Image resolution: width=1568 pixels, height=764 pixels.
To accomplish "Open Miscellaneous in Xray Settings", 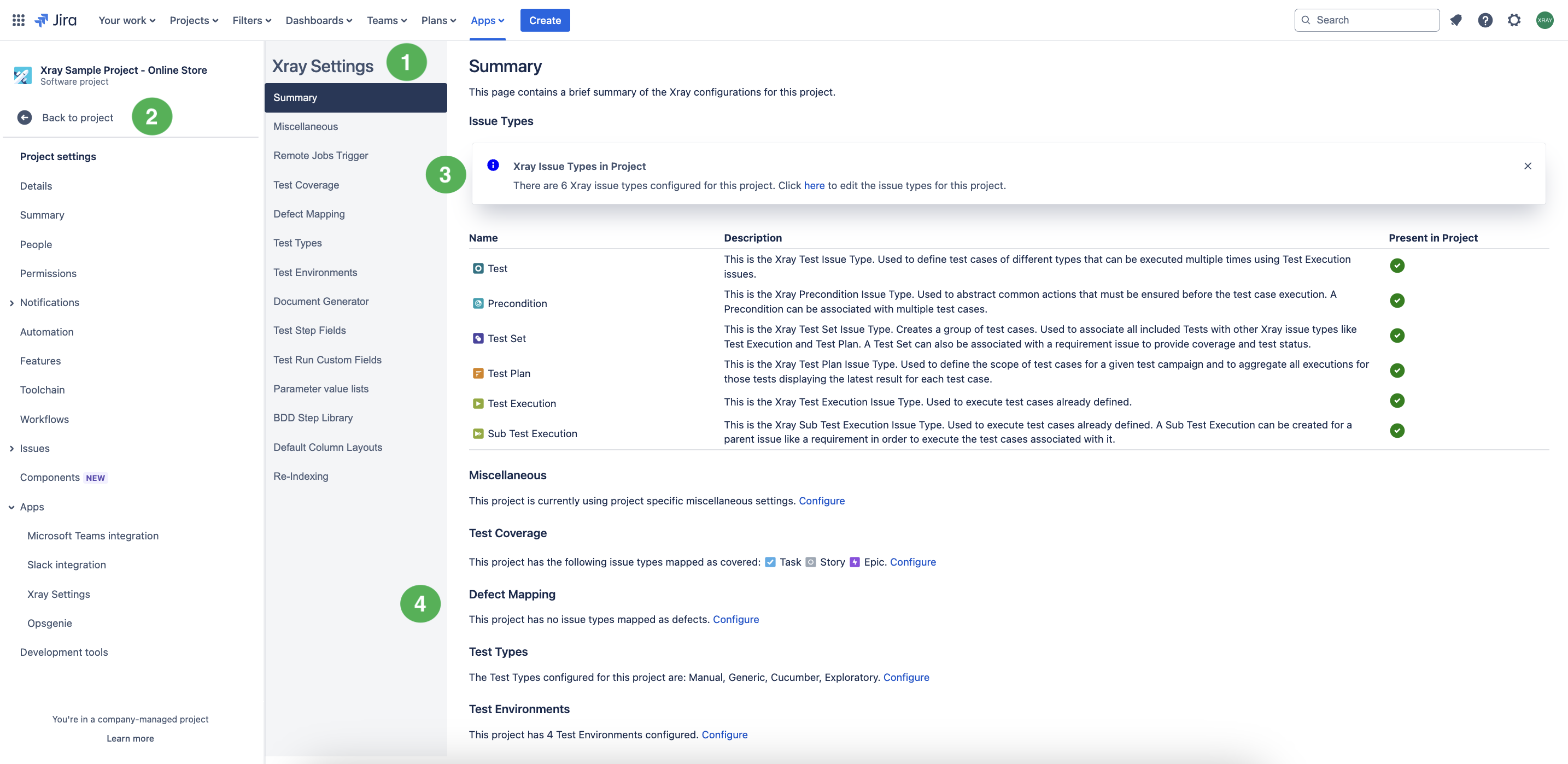I will 355,127.
